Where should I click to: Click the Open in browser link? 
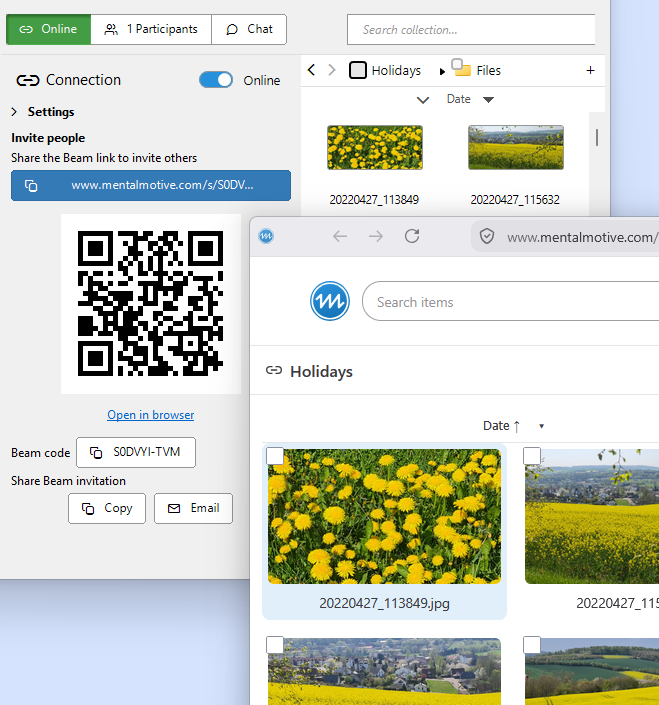point(151,415)
